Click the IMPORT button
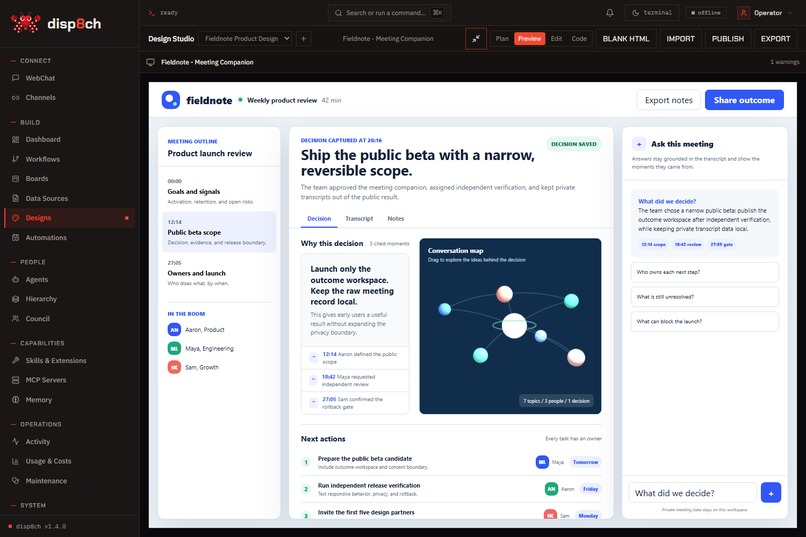806x537 pixels. 680,39
